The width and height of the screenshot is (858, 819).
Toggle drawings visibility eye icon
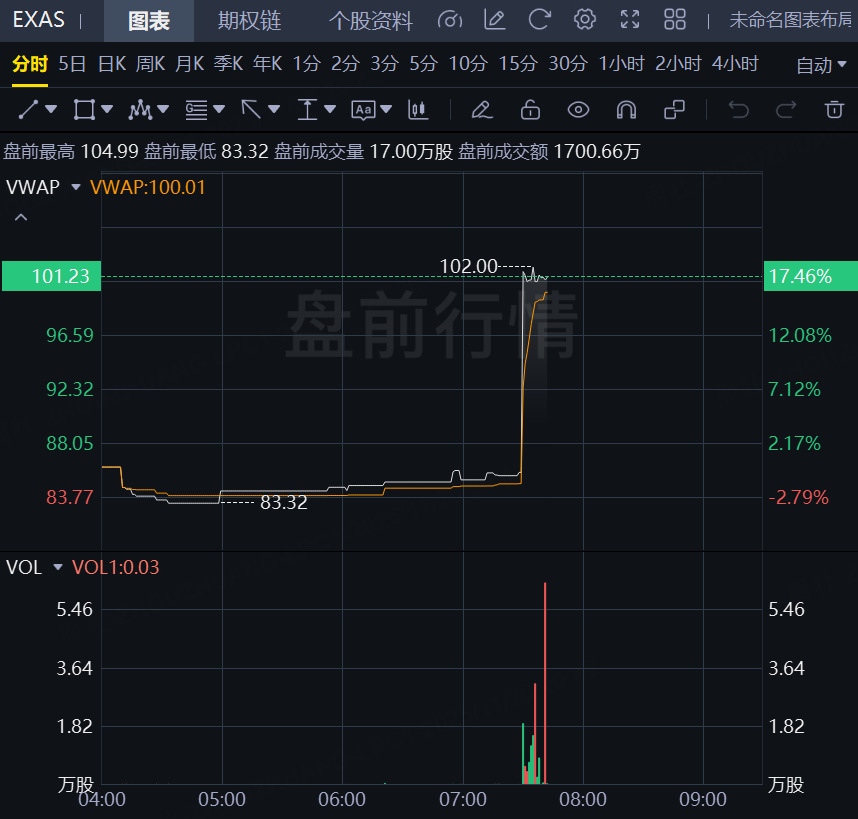pos(578,109)
